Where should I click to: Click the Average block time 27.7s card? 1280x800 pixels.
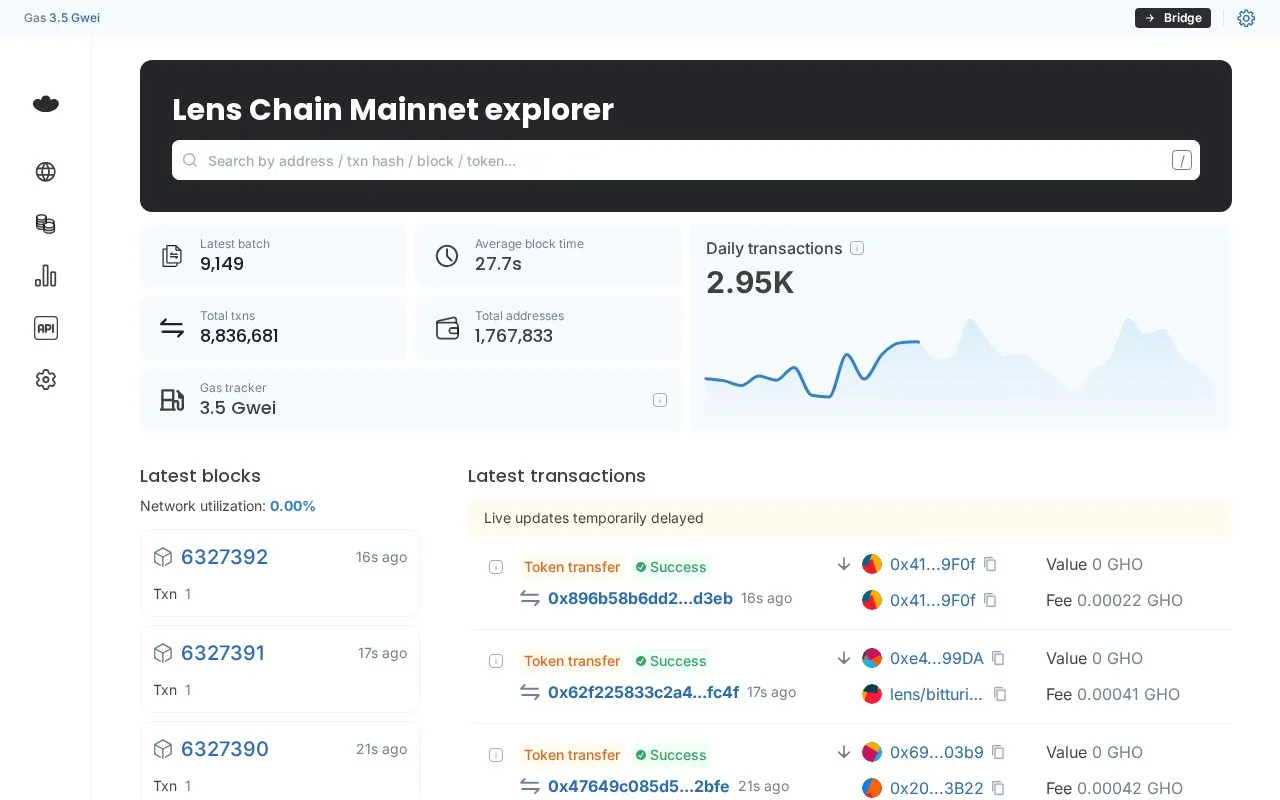548,256
